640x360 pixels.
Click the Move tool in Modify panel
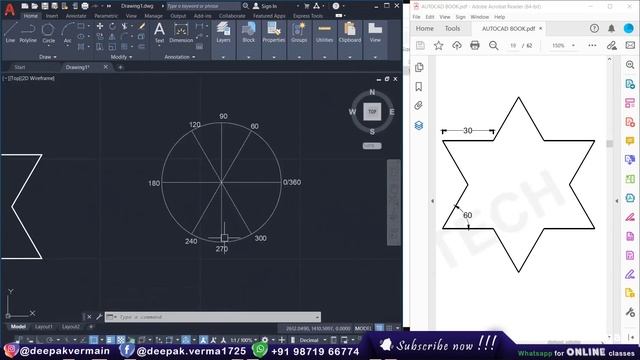pyautogui.click(x=100, y=26)
